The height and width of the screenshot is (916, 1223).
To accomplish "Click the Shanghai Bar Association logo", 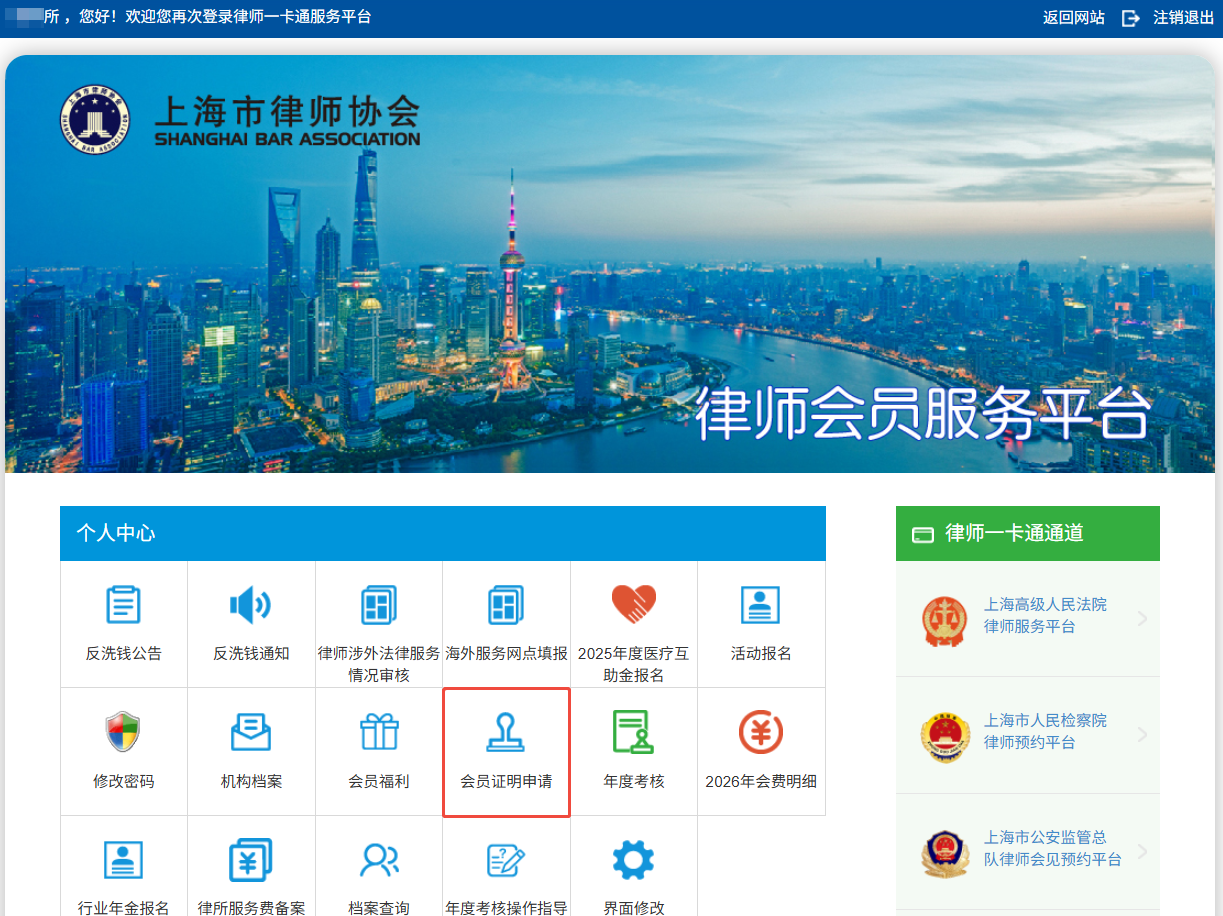I will [240, 121].
